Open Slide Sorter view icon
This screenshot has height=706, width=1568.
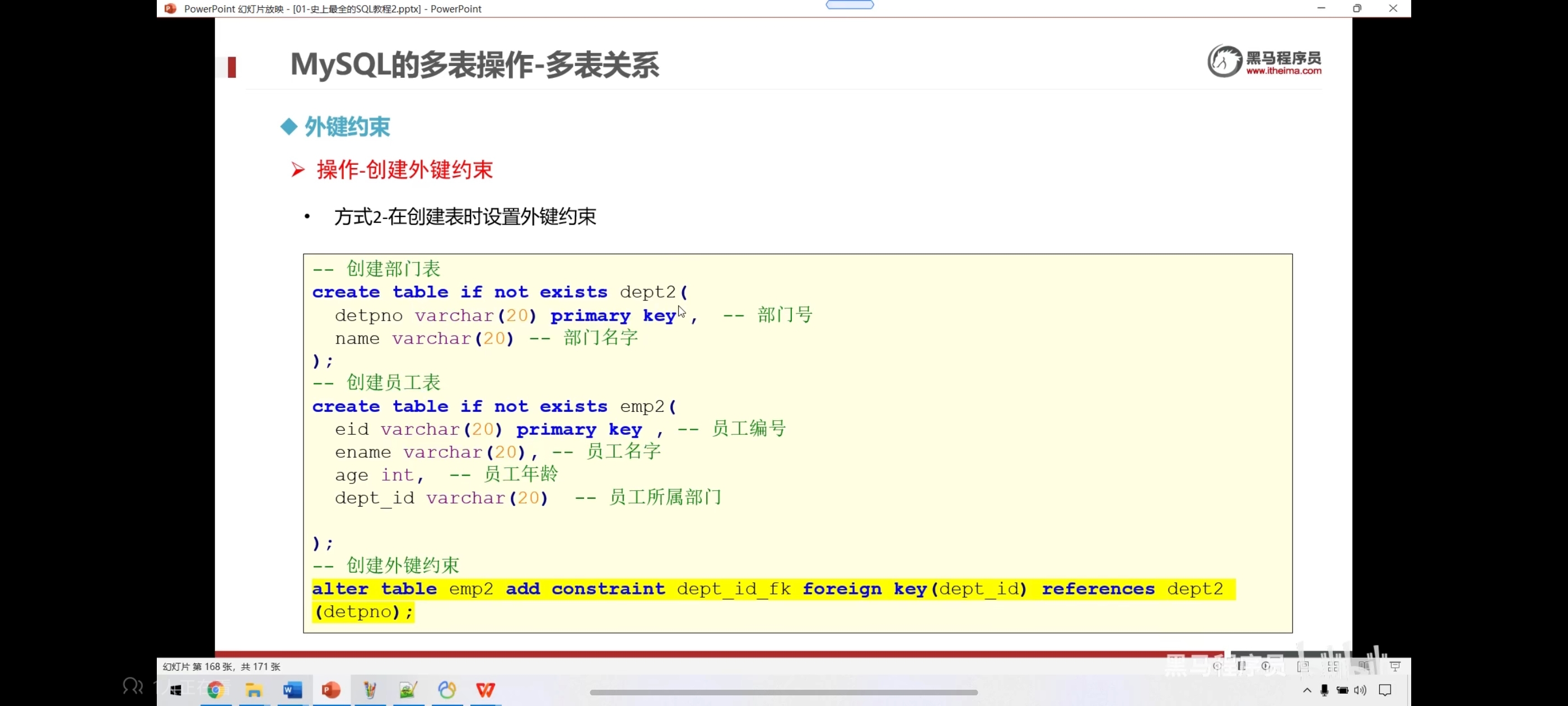(1333, 666)
